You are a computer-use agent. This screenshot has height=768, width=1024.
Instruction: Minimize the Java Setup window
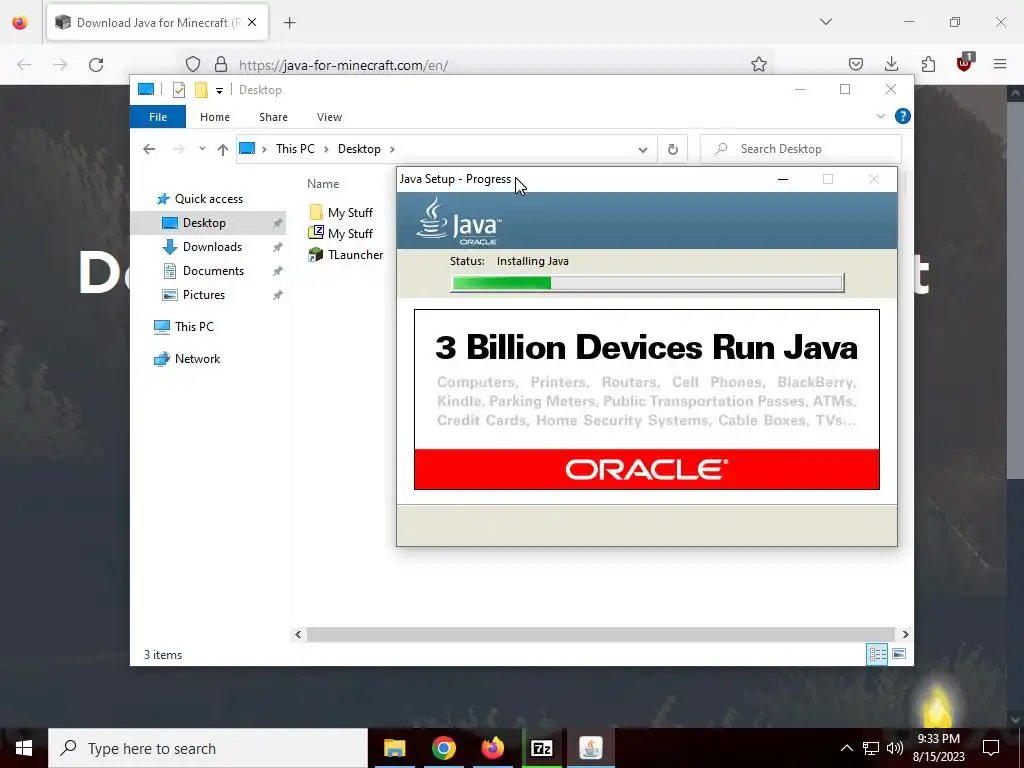click(783, 180)
